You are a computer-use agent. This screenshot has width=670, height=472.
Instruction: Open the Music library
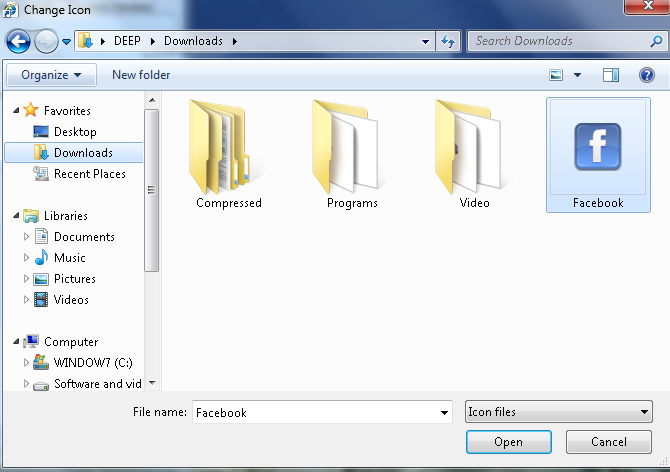click(x=70, y=258)
